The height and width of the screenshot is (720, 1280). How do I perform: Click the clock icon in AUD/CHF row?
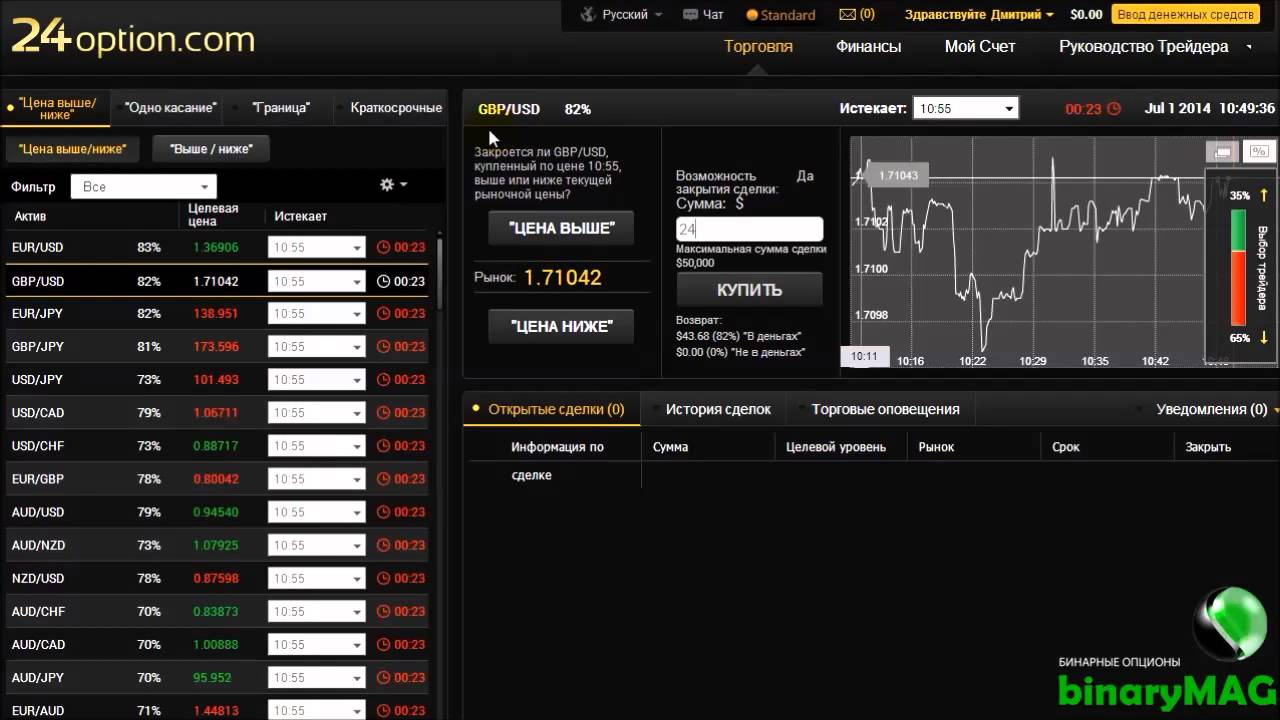click(x=384, y=611)
